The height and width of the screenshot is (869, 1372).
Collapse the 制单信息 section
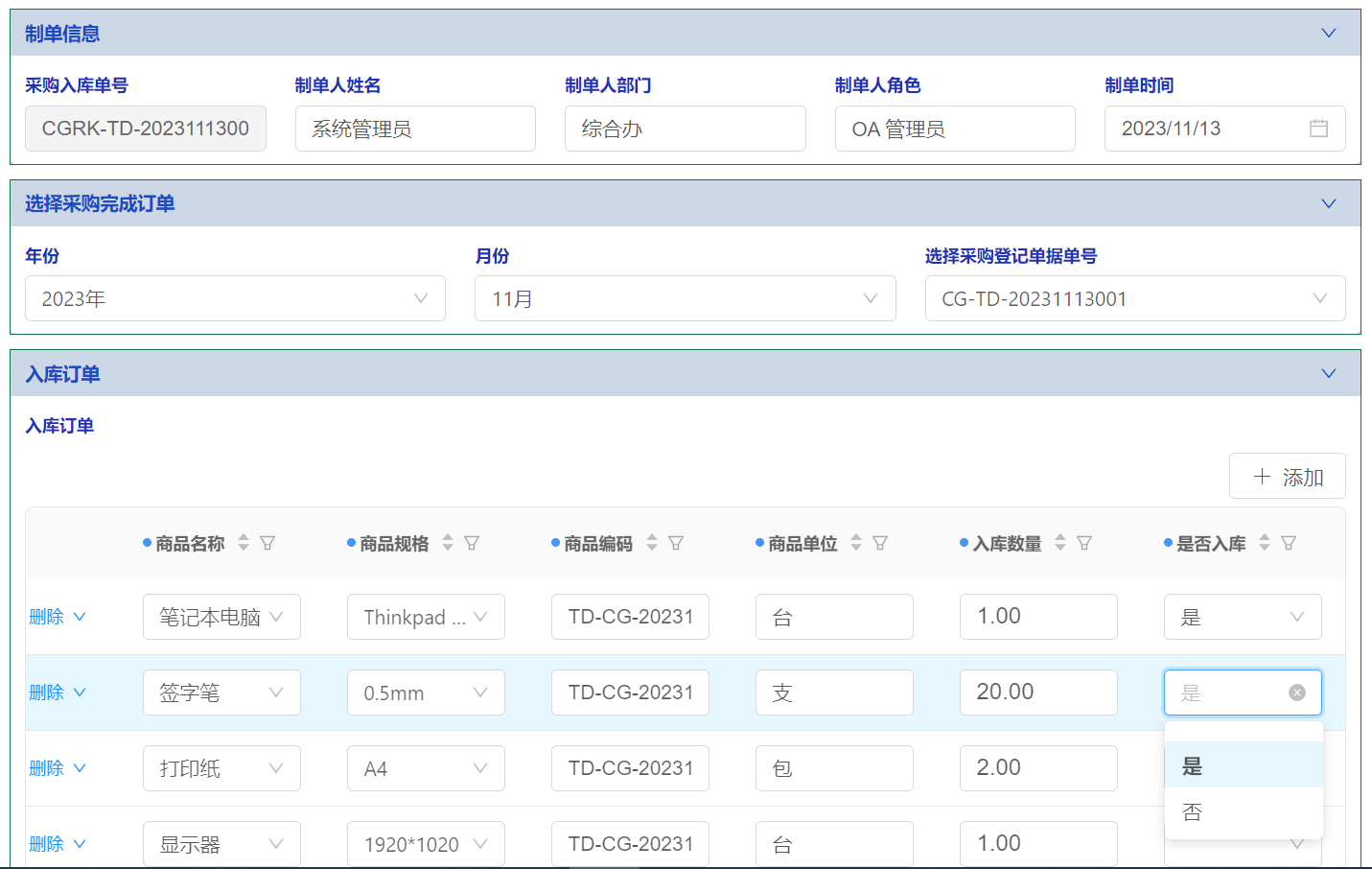tap(1329, 34)
